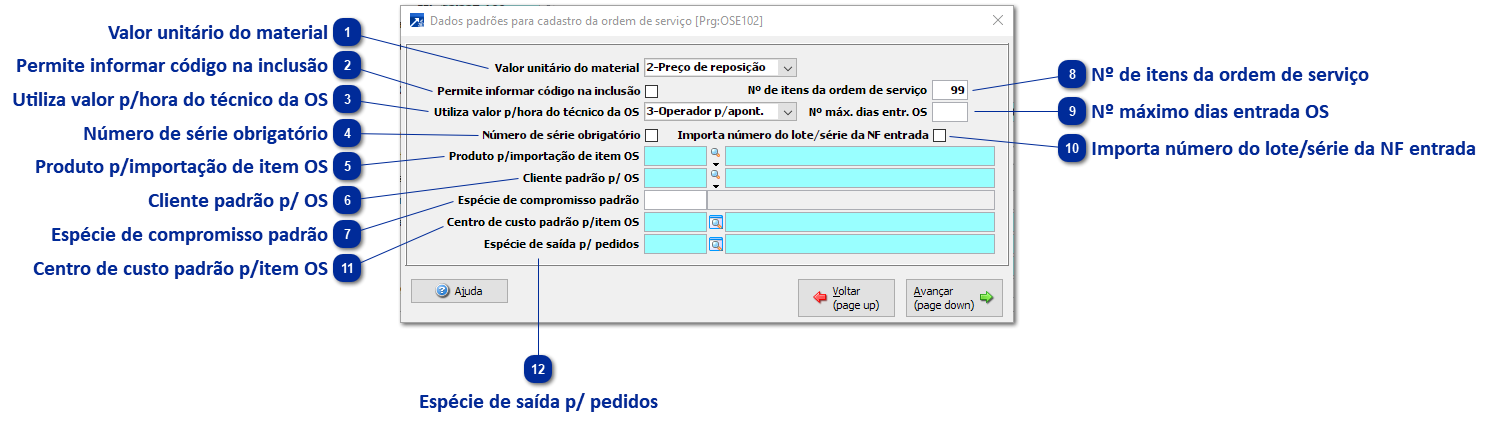Expand Utiliza valor p/hora do técnico dropdown
Viewport: 1492px width, 430px height.
(x=787, y=111)
